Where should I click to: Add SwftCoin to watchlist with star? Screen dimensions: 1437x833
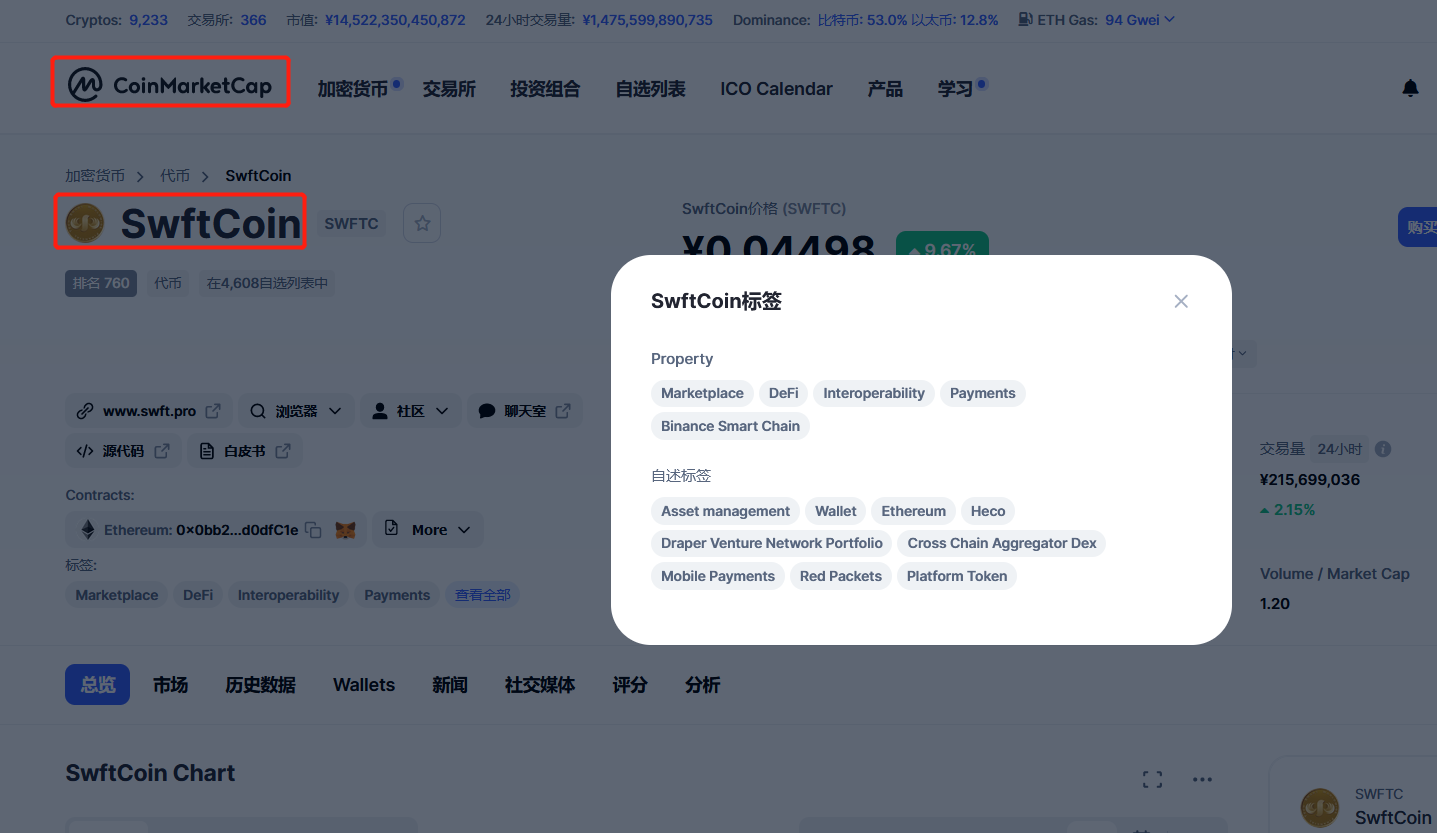(x=422, y=223)
